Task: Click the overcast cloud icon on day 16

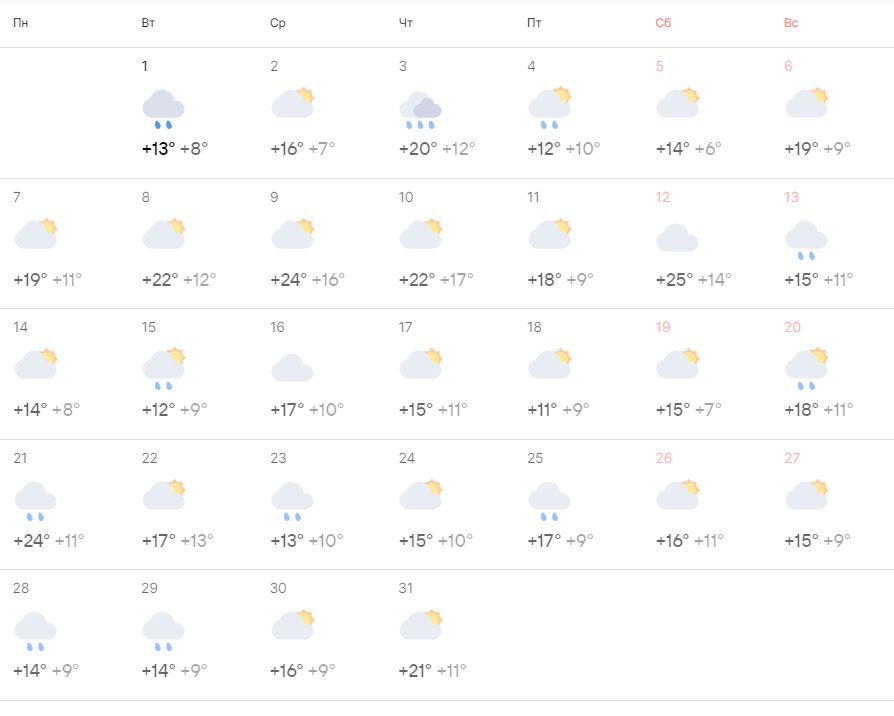Action: [292, 367]
